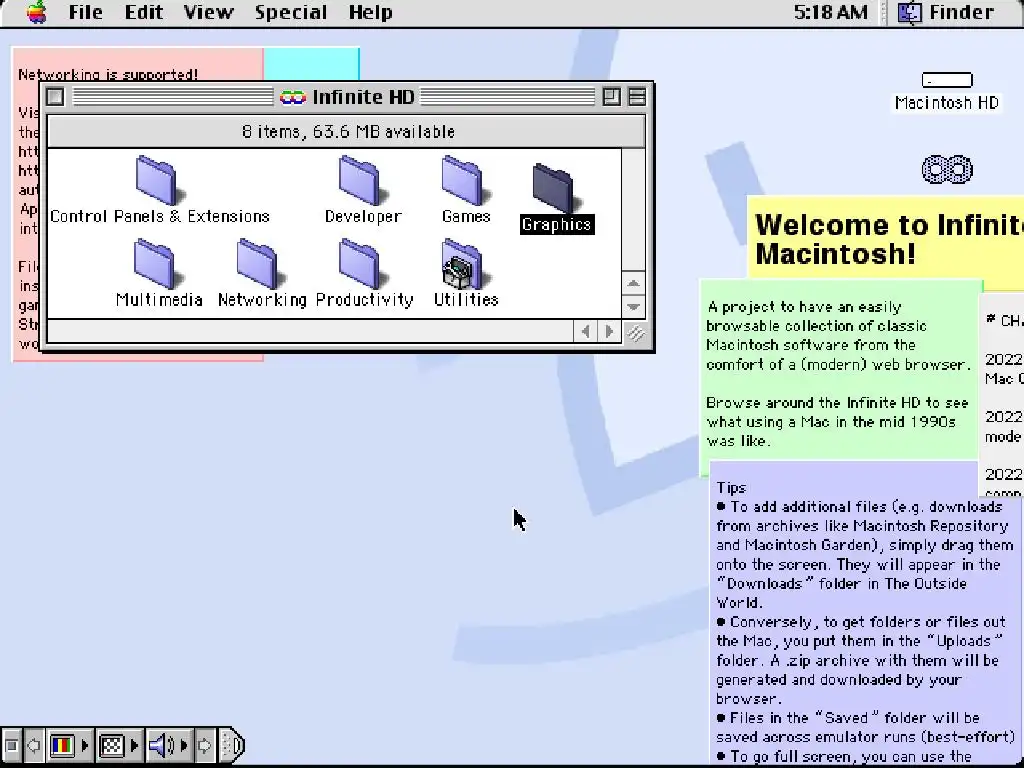Expand the color depth module arrow
The width and height of the screenshot is (1024, 768).
tap(86, 745)
